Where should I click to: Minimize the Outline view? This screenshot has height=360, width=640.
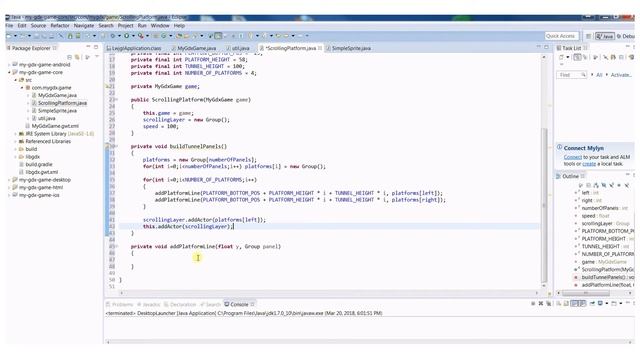(x=627, y=175)
